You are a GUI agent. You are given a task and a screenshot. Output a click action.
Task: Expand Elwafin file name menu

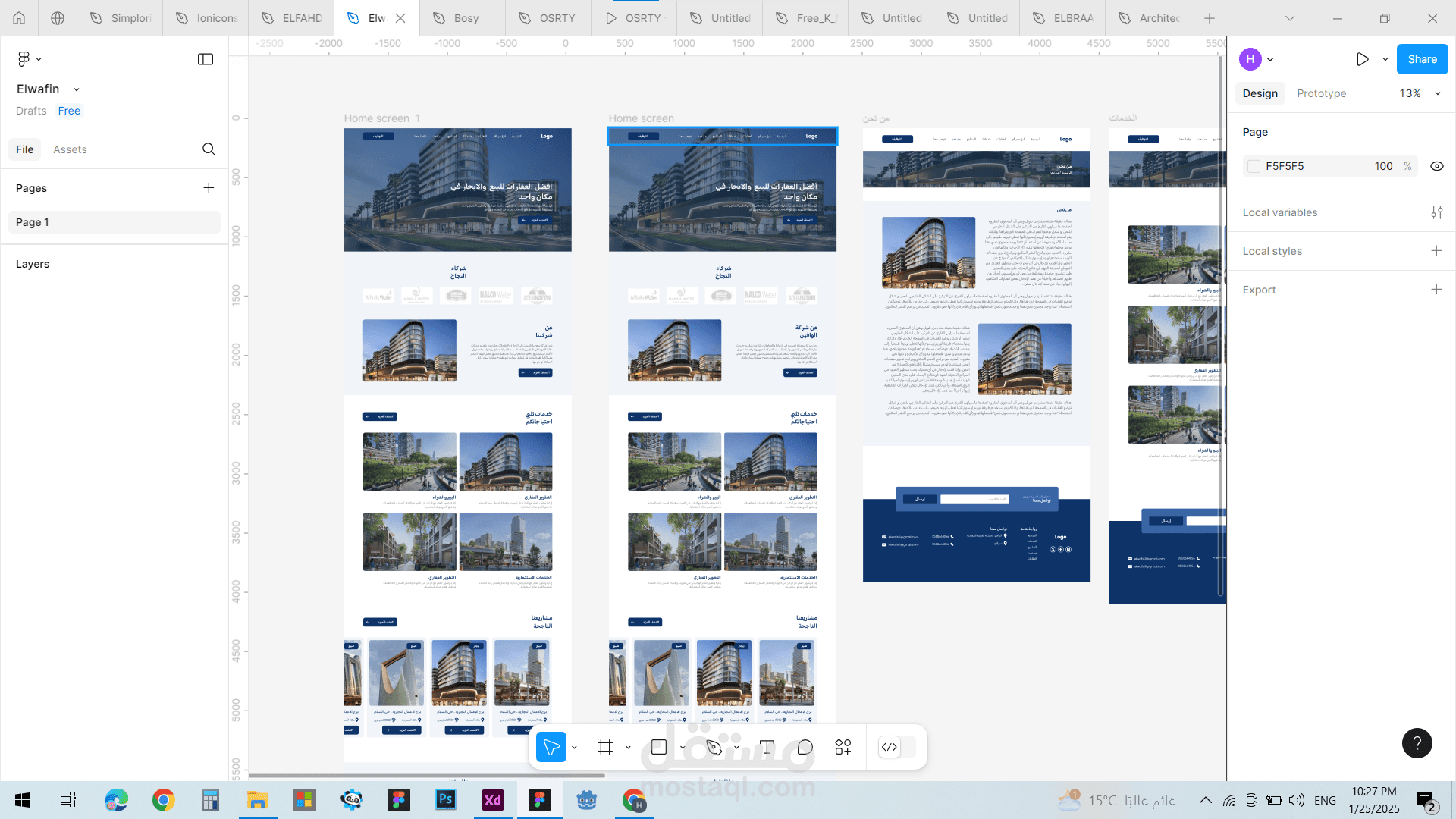pos(77,89)
